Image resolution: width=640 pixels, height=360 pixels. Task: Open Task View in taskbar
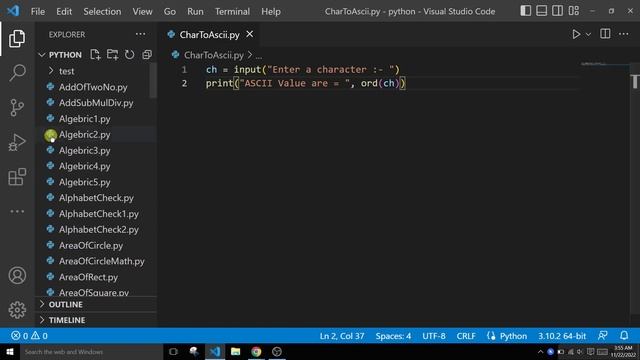click(x=173, y=352)
